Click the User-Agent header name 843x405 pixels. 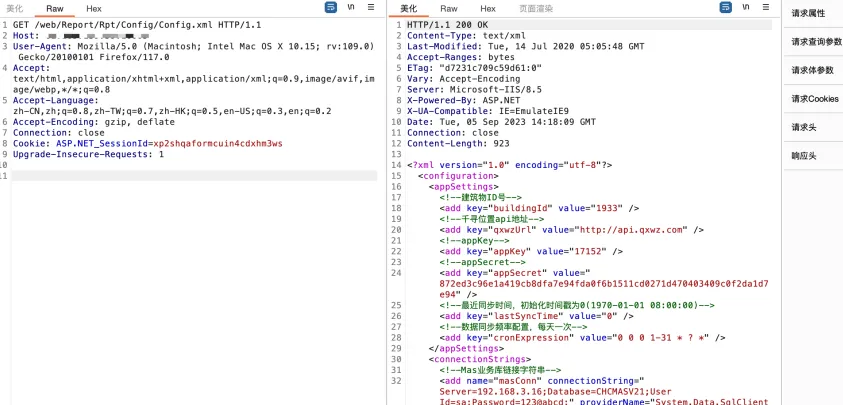coord(42,46)
